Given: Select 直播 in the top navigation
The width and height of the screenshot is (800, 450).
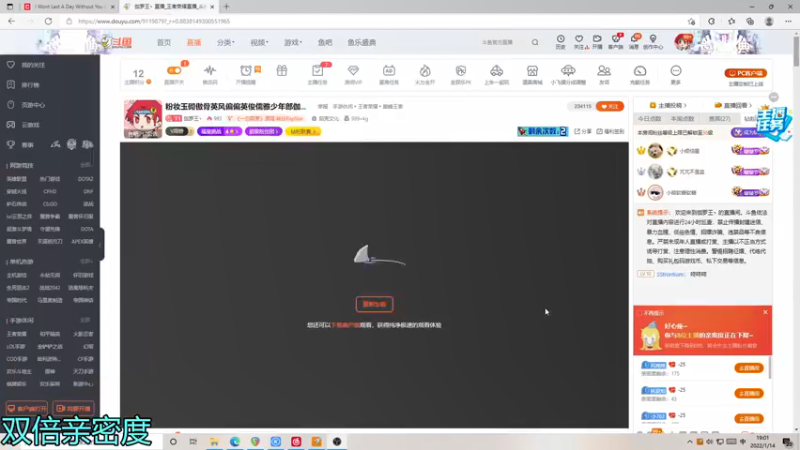Looking at the screenshot, I should coord(194,42).
